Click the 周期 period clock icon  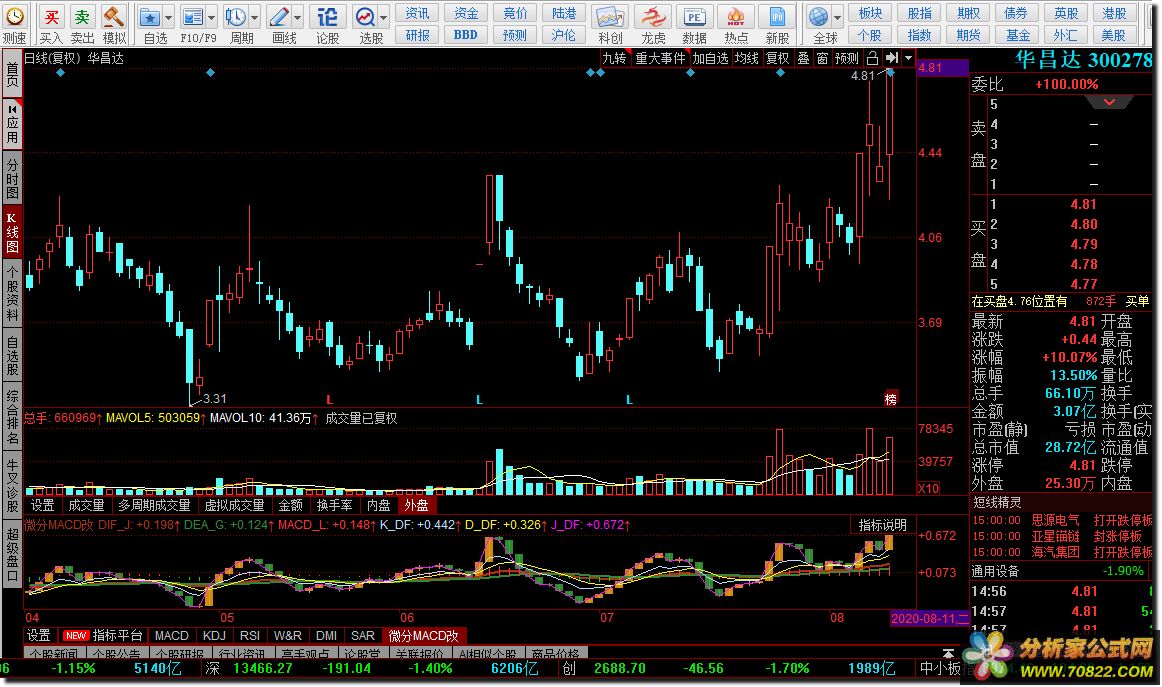[236, 16]
